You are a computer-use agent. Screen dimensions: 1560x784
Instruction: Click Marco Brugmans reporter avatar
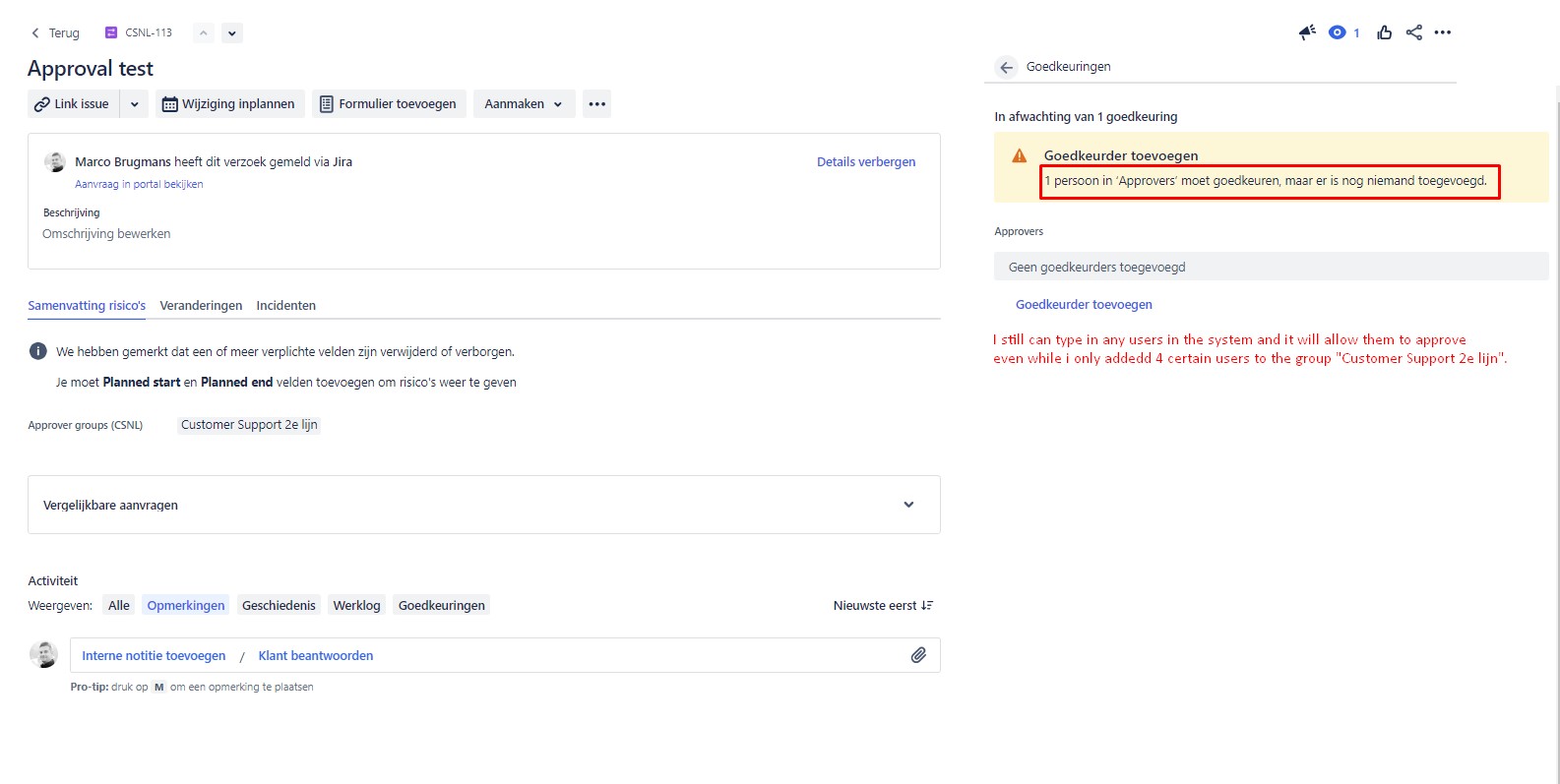(x=56, y=162)
